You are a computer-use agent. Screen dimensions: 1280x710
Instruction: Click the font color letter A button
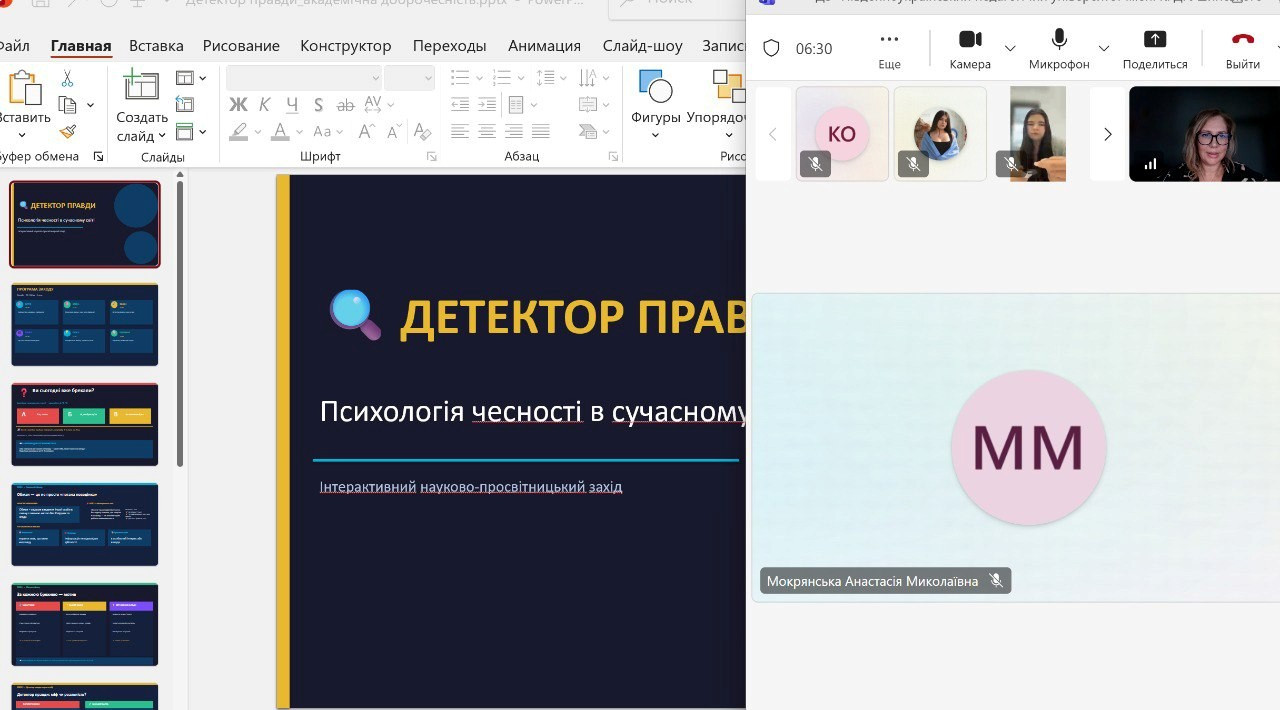pyautogui.click(x=280, y=131)
